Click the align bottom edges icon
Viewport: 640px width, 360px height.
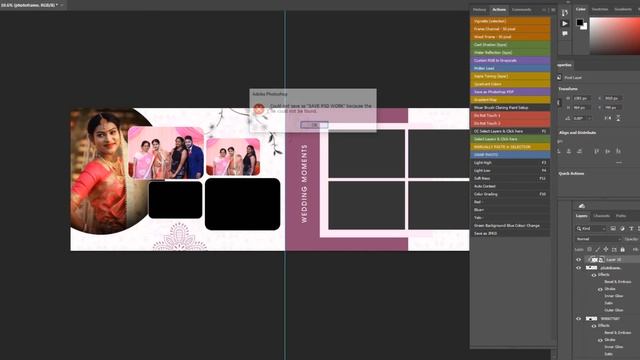[x=618, y=151]
